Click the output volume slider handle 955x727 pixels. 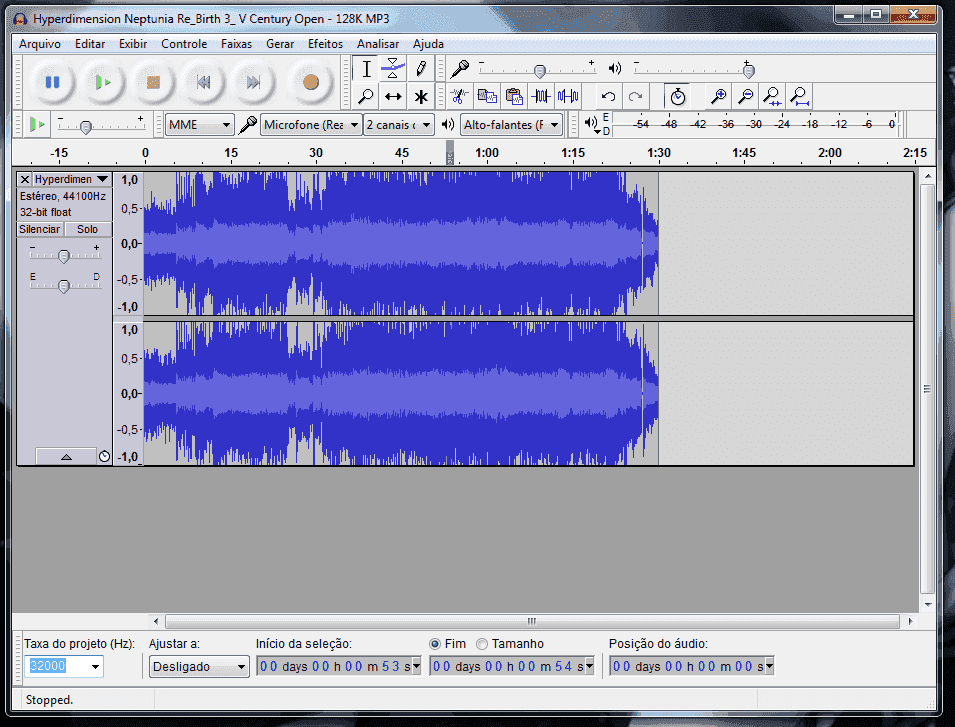(x=749, y=71)
